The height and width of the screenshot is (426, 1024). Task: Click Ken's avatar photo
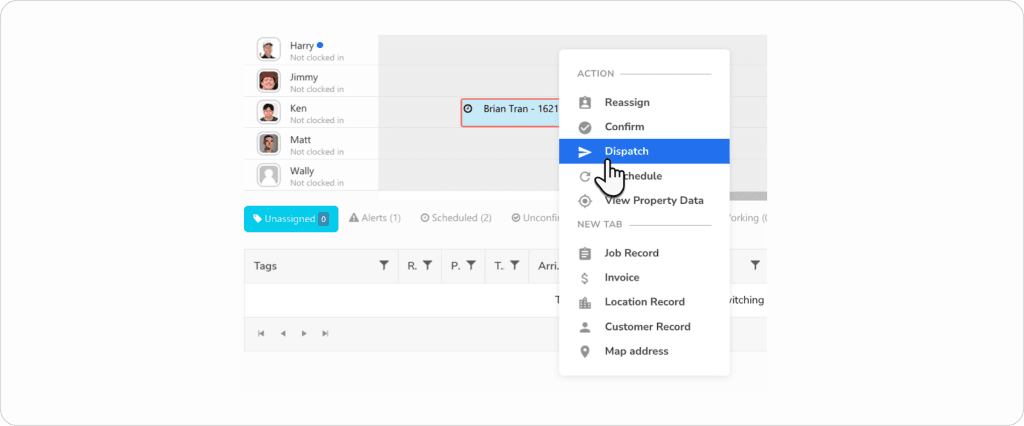(268, 112)
